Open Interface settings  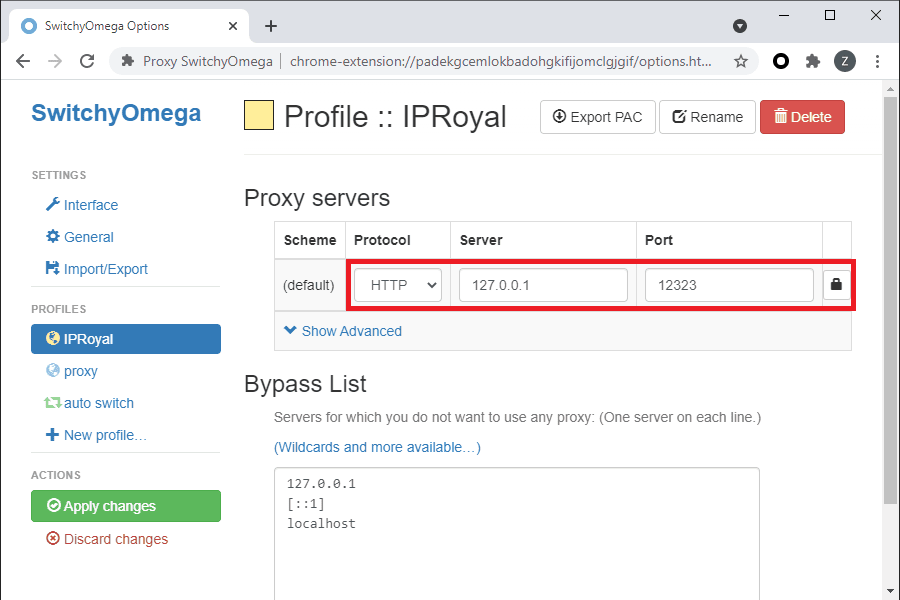coord(82,205)
